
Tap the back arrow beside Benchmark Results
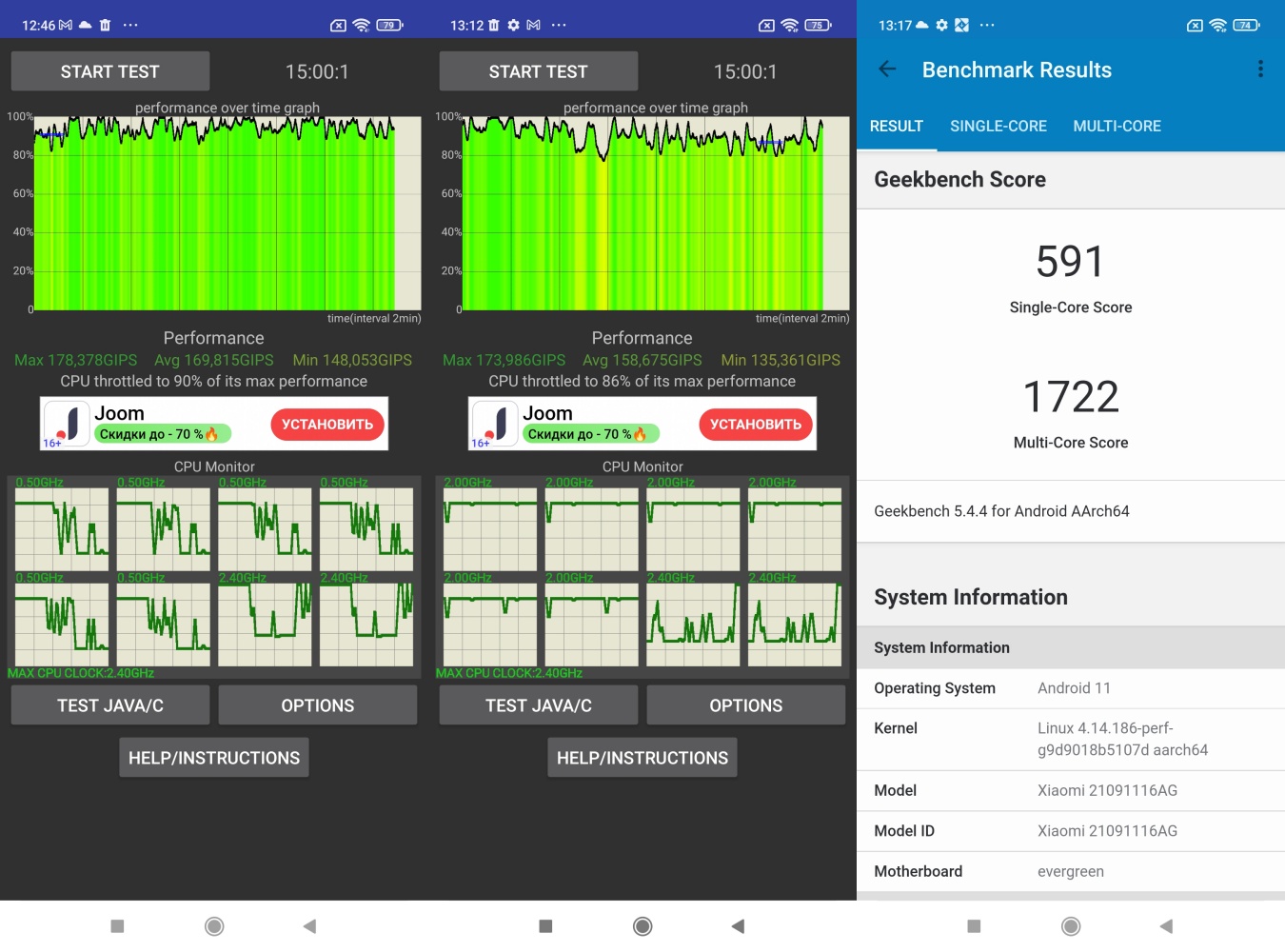point(887,69)
